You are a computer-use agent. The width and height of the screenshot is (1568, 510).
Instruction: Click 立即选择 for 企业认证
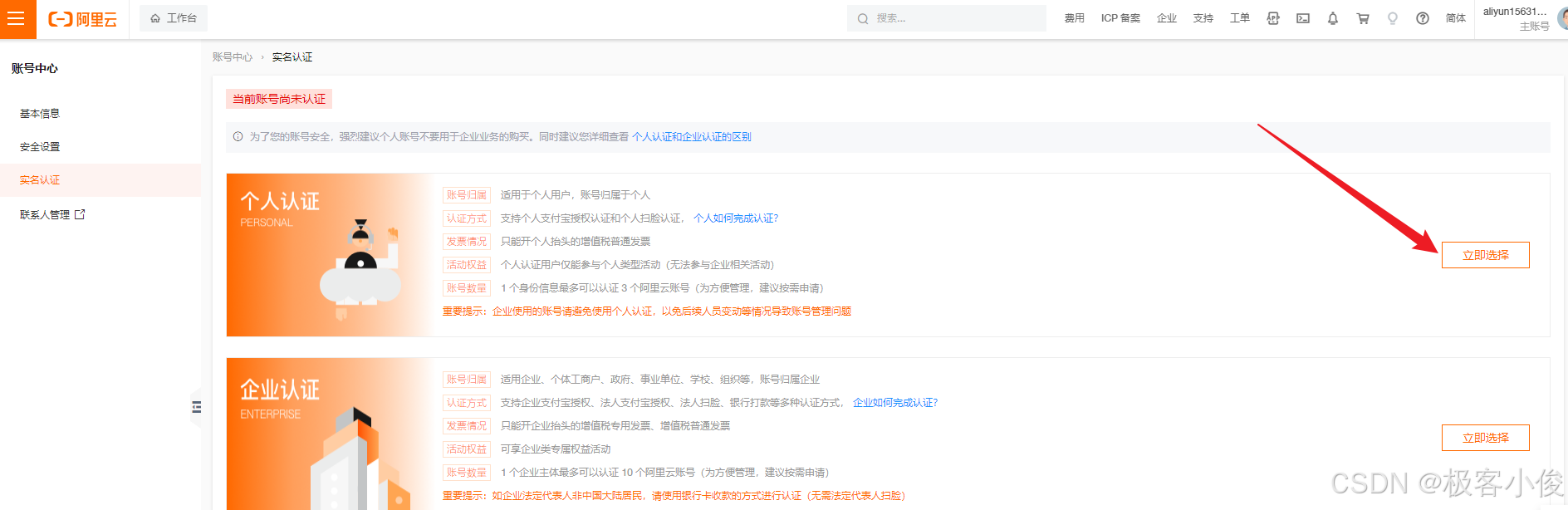click(x=1485, y=438)
